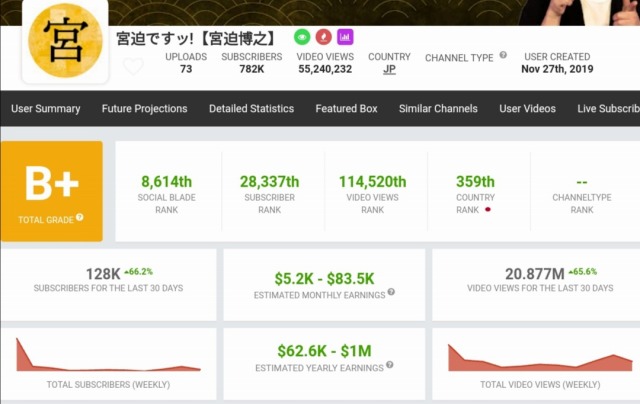The width and height of the screenshot is (640, 404).
Task: Click the Total Grade help icon
Action: [80, 218]
